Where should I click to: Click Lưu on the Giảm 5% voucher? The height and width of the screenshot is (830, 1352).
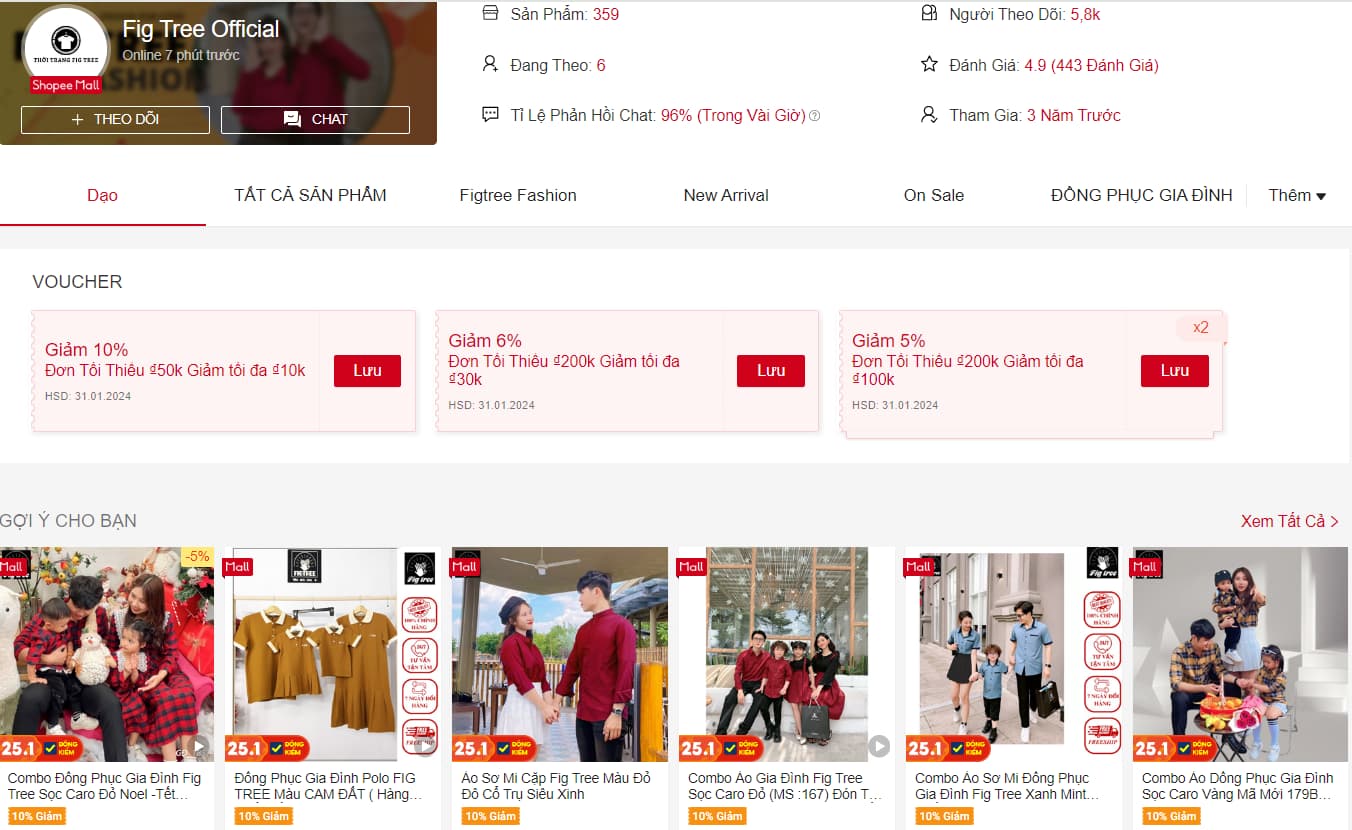click(x=1174, y=371)
